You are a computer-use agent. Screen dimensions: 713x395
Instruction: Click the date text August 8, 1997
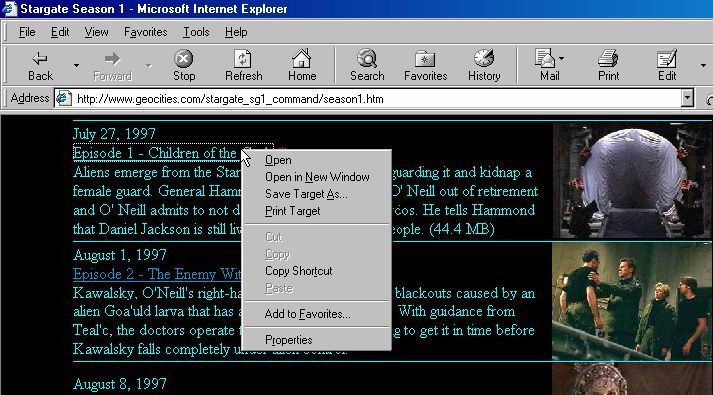pyautogui.click(x=120, y=384)
